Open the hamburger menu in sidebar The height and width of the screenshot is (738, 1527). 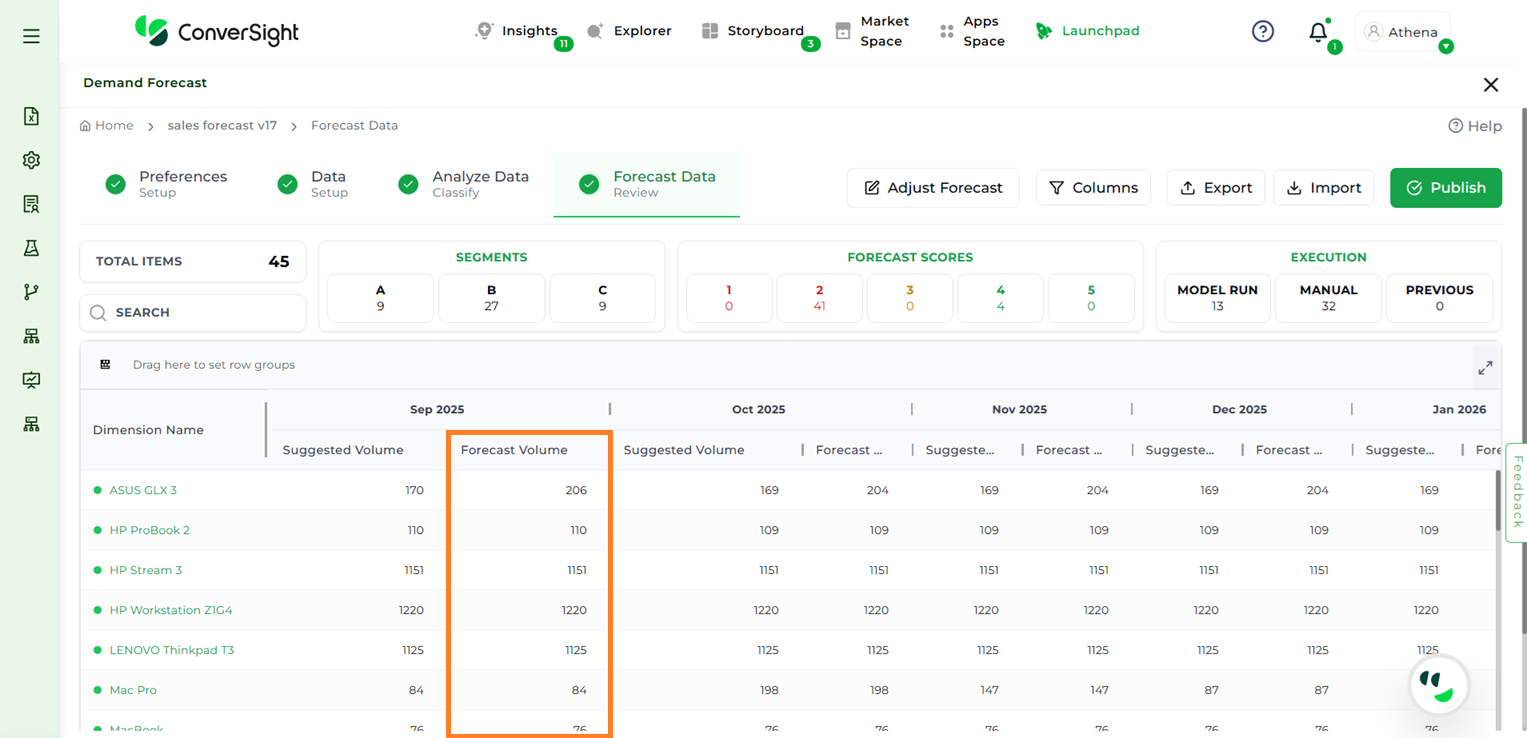click(31, 36)
